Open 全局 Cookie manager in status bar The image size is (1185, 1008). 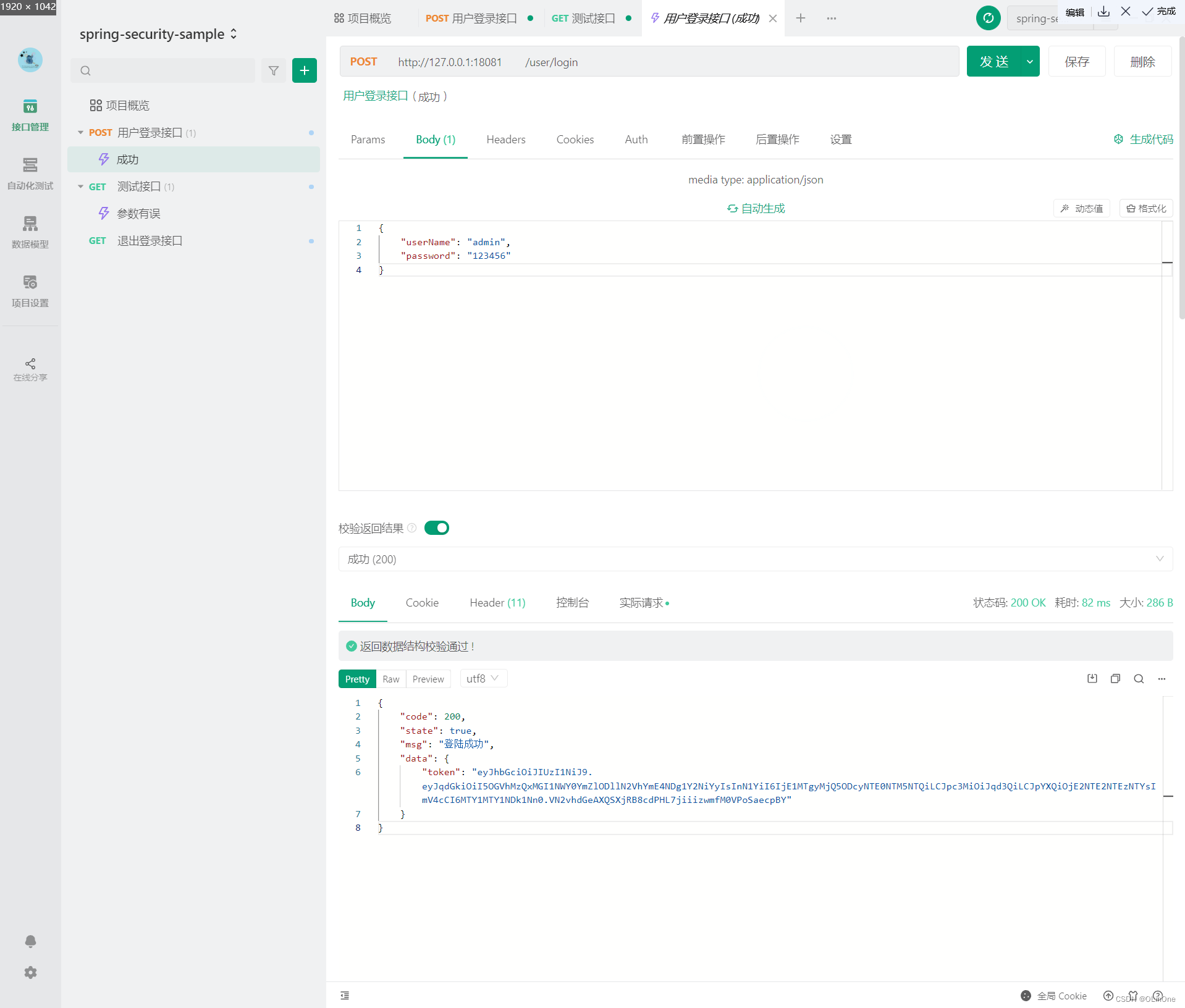point(1054,996)
